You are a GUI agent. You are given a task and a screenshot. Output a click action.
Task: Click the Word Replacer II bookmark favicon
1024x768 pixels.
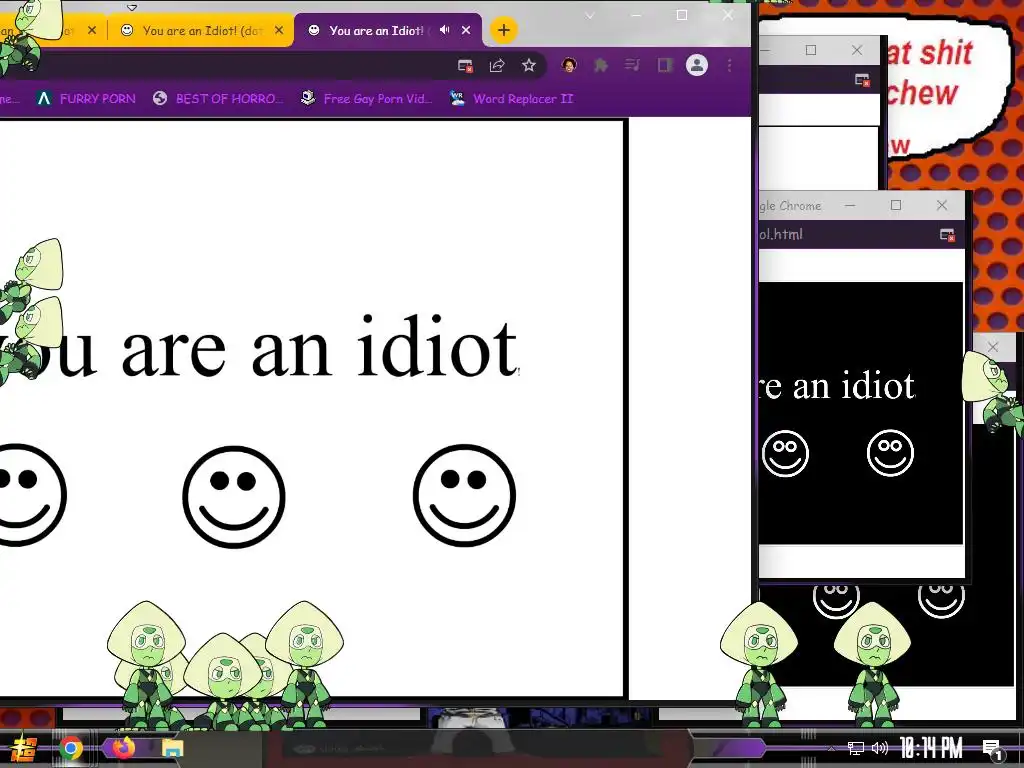tap(457, 99)
